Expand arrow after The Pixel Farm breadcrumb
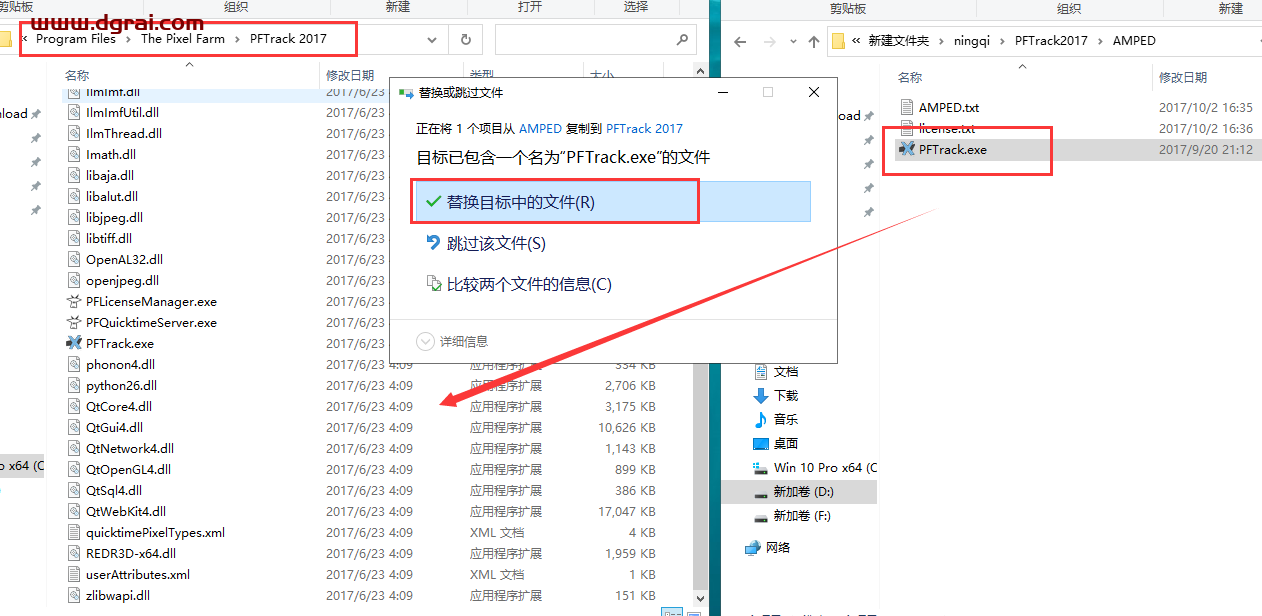The height and width of the screenshot is (616, 1262). pyautogui.click(x=237, y=39)
